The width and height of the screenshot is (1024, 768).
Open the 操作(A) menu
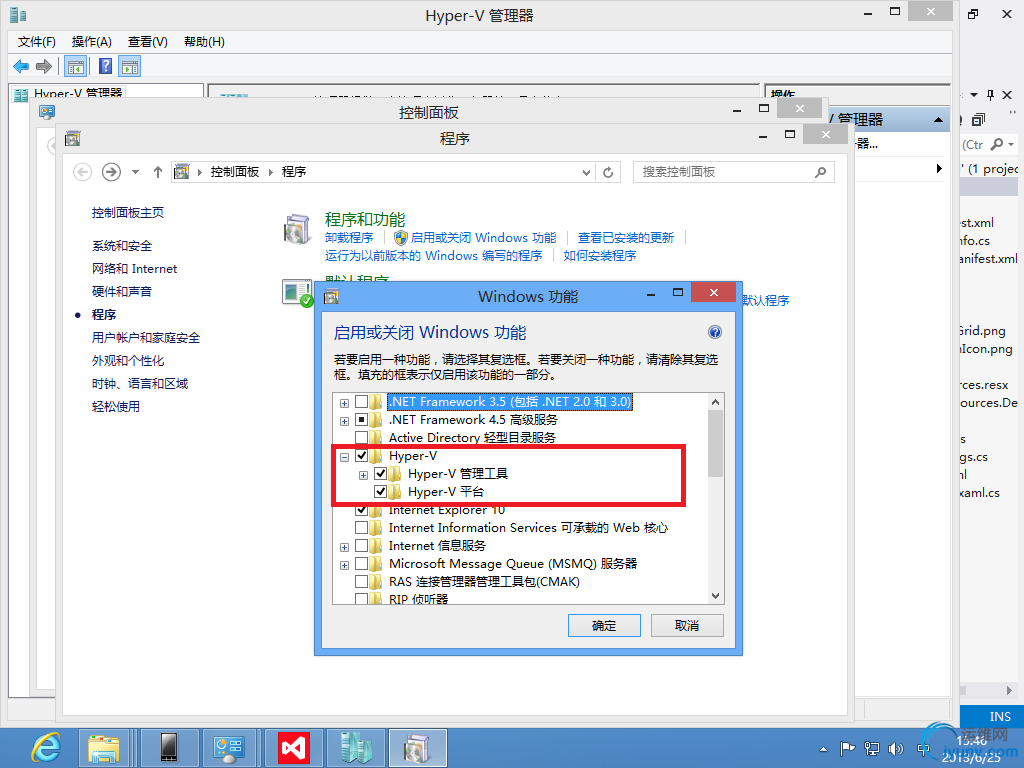click(91, 42)
